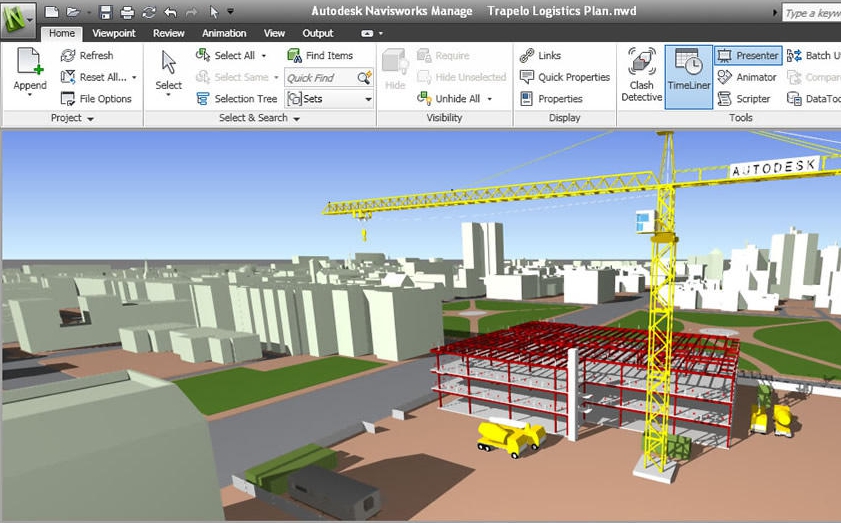Open the Navisworks application menu button

(19, 20)
